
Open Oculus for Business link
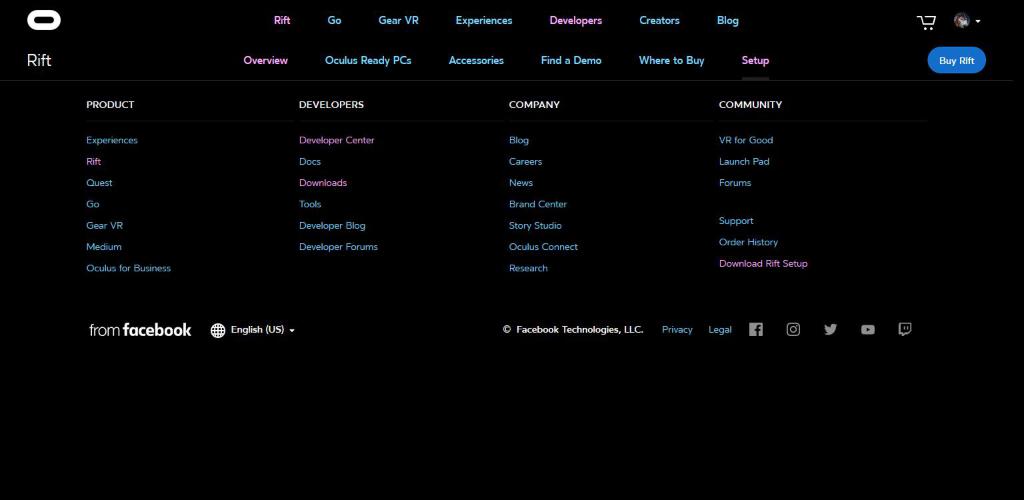[x=129, y=268]
